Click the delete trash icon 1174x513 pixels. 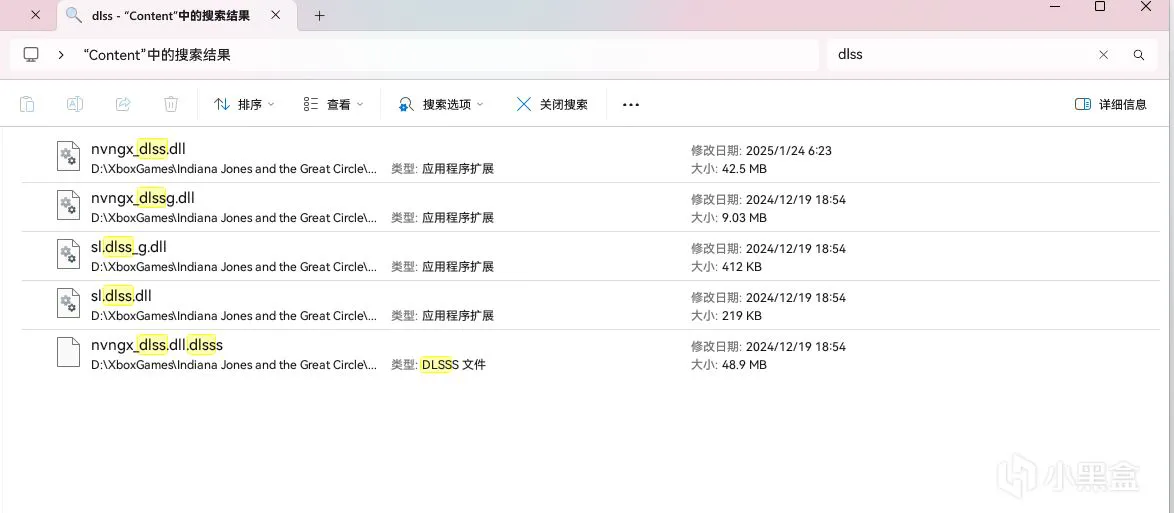171,104
